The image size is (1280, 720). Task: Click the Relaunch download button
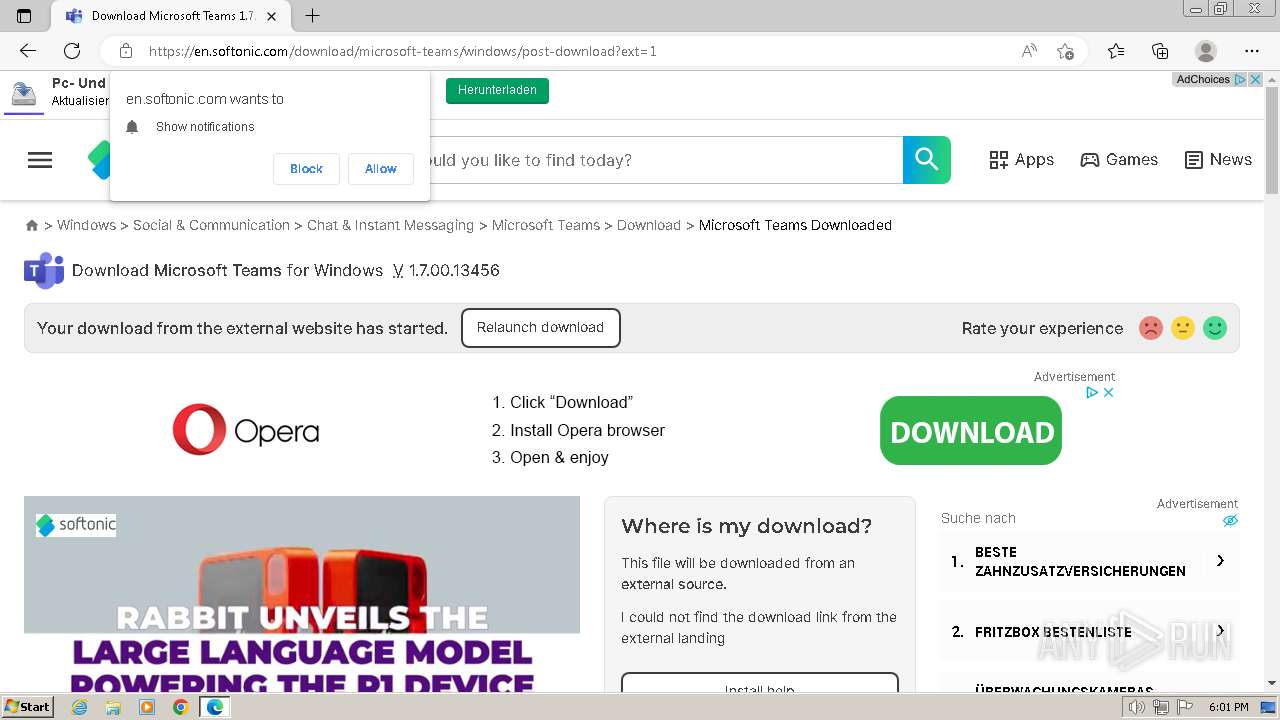[x=540, y=328]
